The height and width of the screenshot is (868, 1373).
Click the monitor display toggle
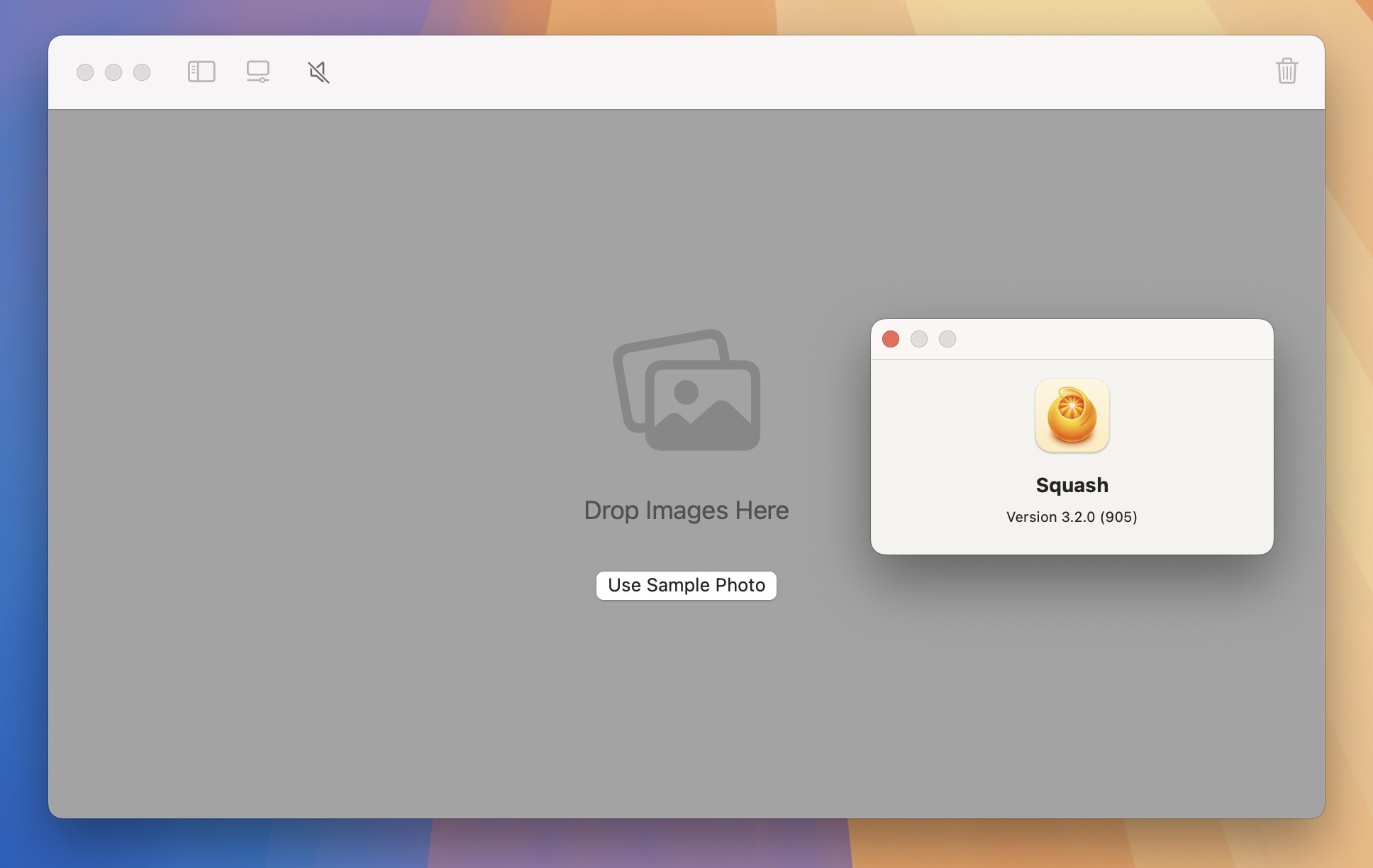coord(258,70)
